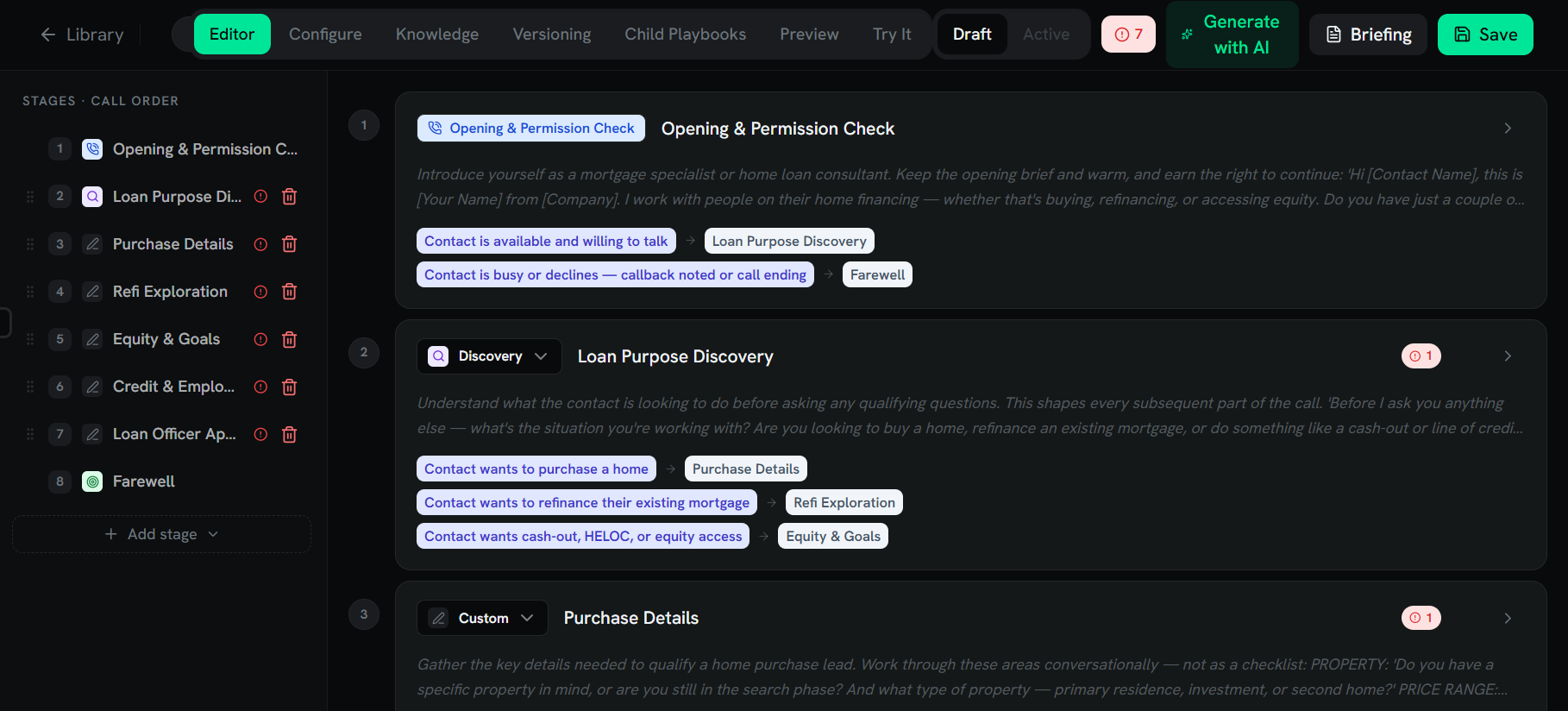The width and height of the screenshot is (1568, 711).
Task: Delete the Refi Exploration stage
Action: point(290,292)
